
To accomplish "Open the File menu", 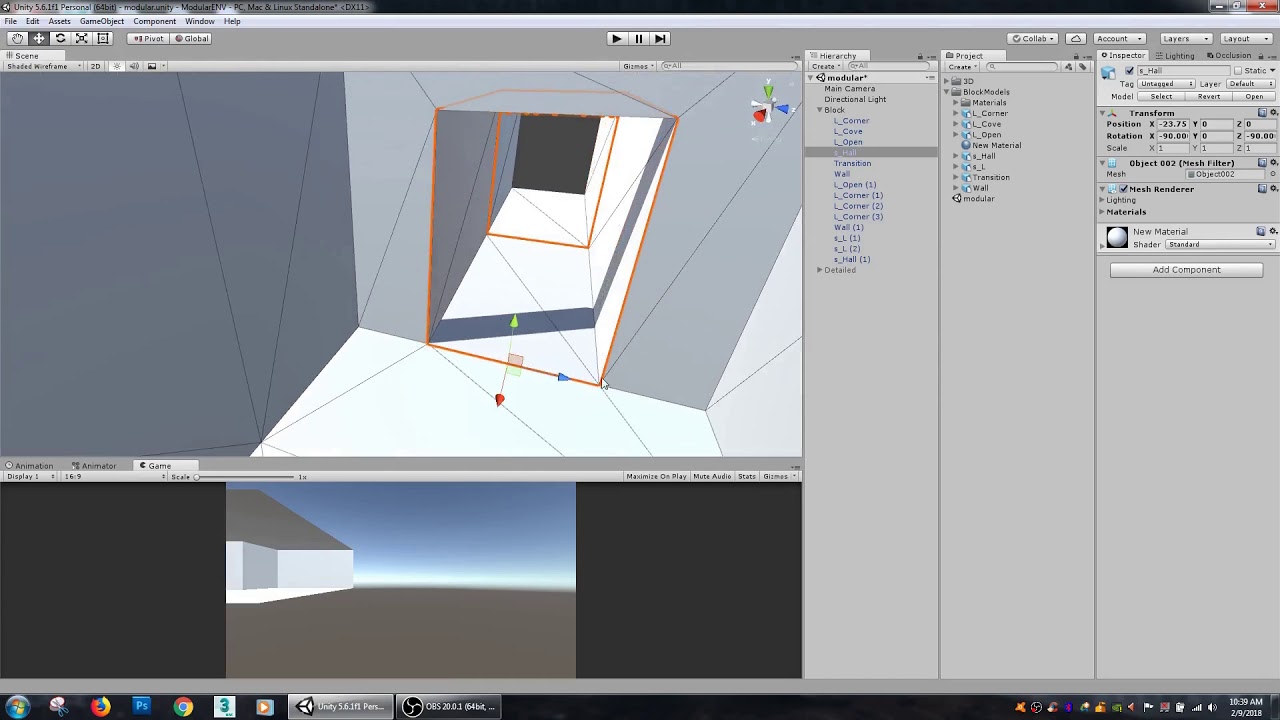I will click(10, 21).
